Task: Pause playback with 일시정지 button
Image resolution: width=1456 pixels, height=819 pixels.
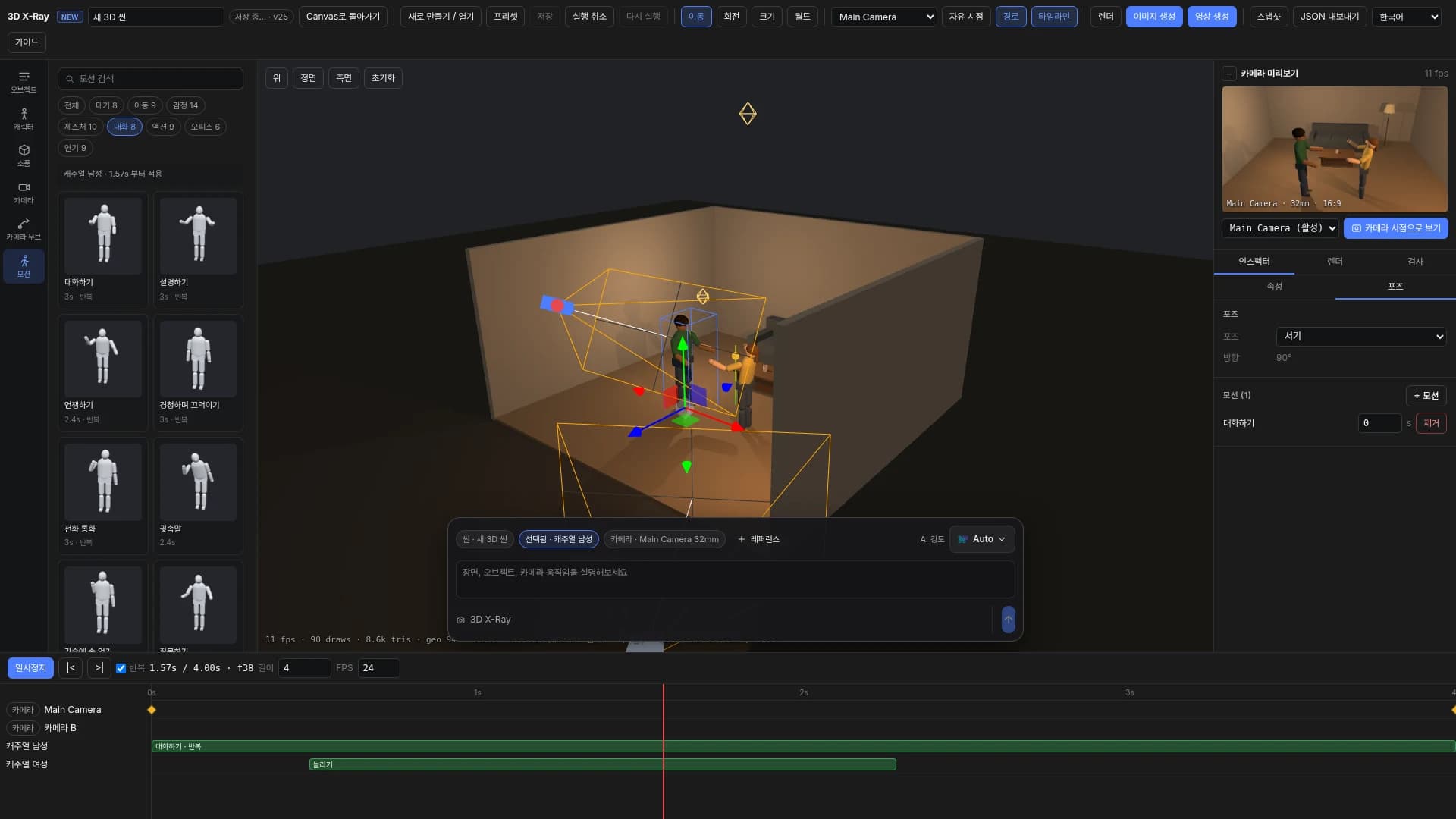Action: pyautogui.click(x=30, y=668)
